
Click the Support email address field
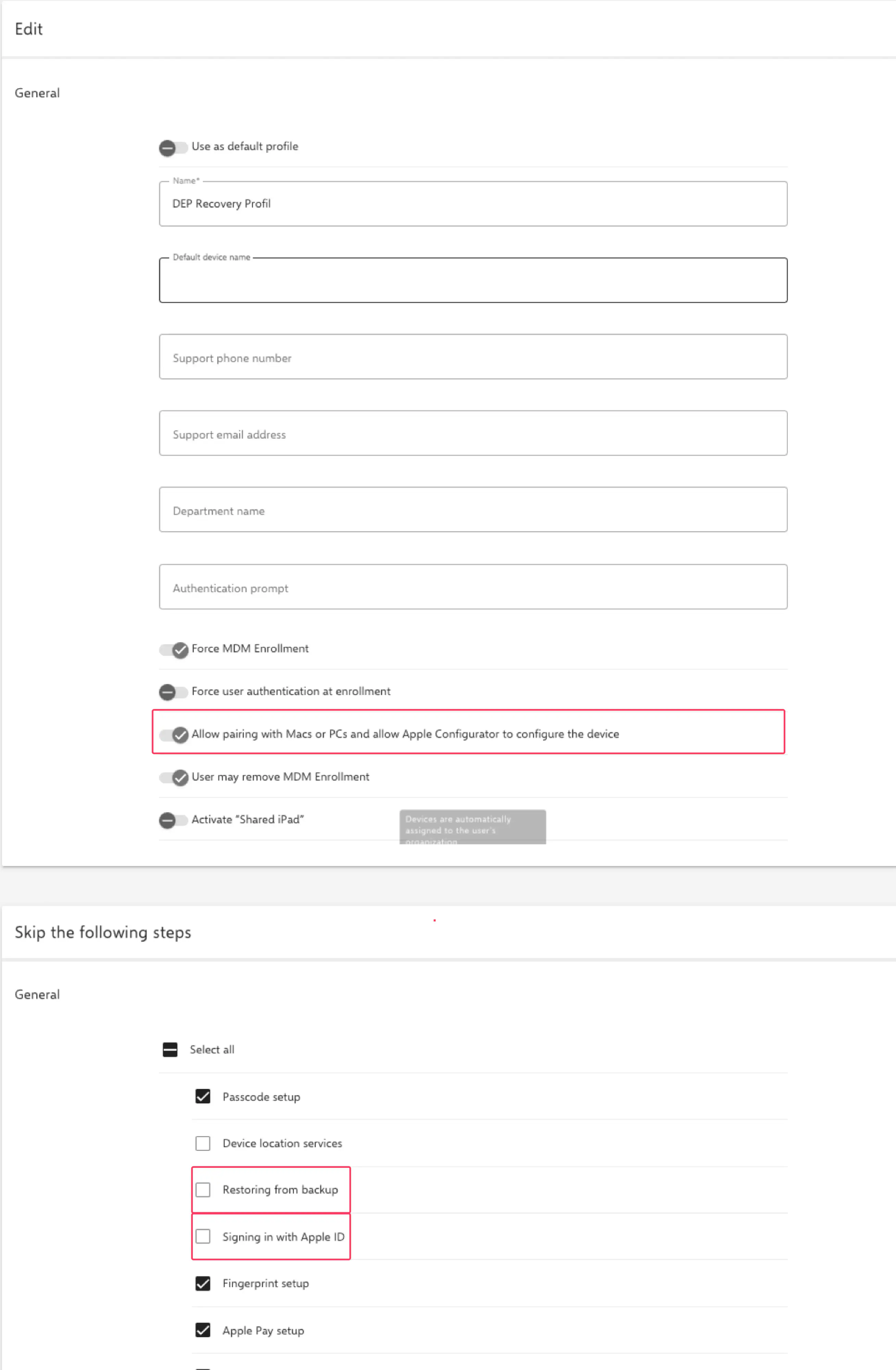[x=472, y=433]
